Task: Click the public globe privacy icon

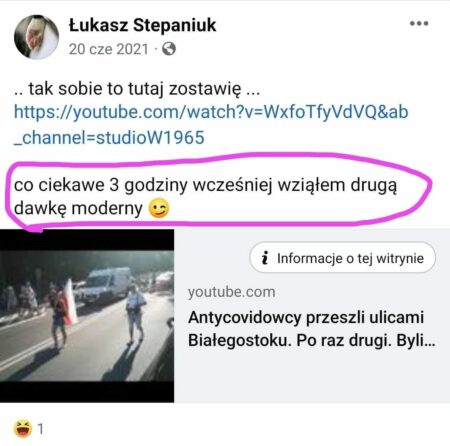Action: 169,49
